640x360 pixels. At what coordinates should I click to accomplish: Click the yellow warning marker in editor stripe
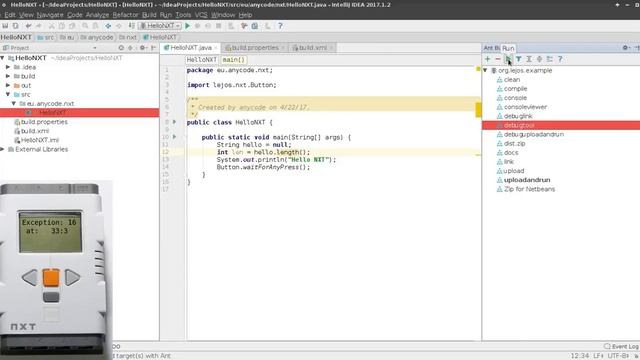(x=478, y=109)
